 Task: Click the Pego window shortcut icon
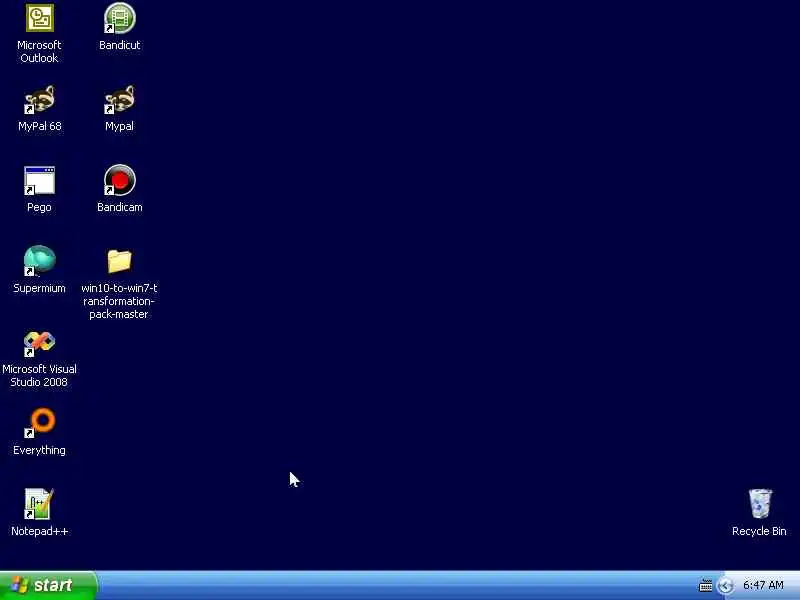click(x=39, y=181)
